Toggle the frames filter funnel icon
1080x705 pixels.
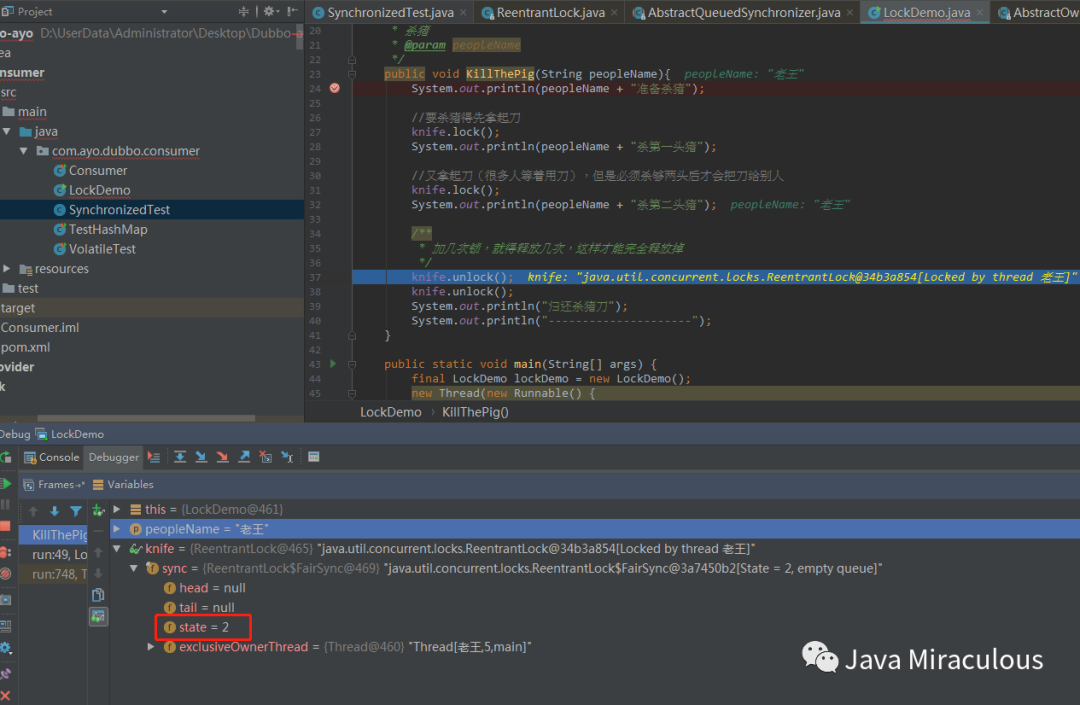(x=76, y=511)
